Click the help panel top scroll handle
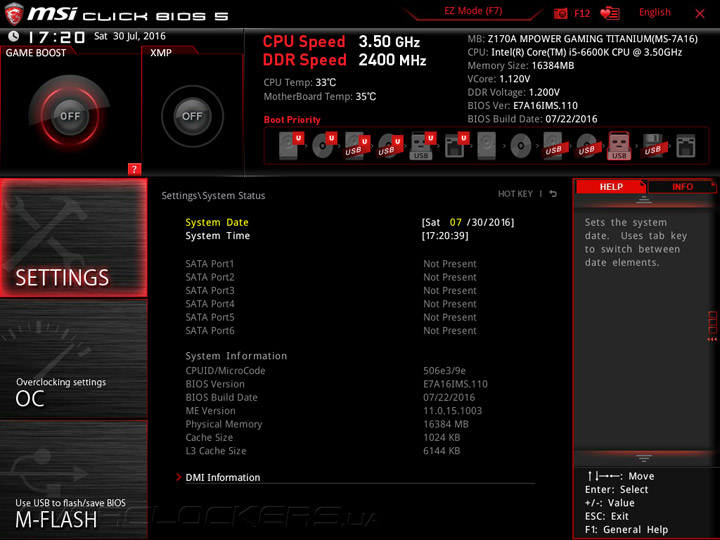The image size is (720, 540). (644, 199)
